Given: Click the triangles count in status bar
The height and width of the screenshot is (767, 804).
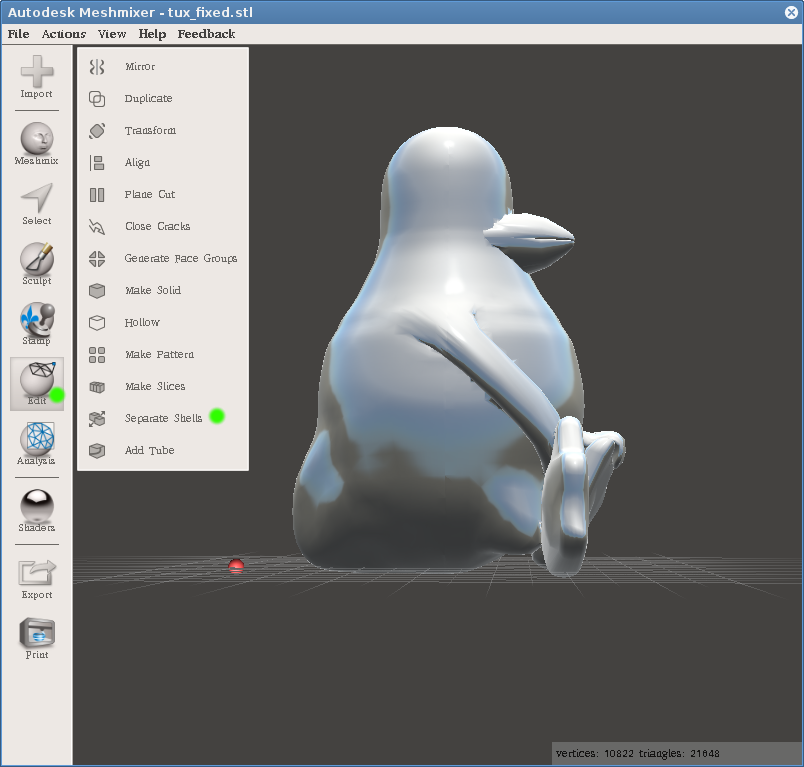Looking at the screenshot, I should click(679, 754).
